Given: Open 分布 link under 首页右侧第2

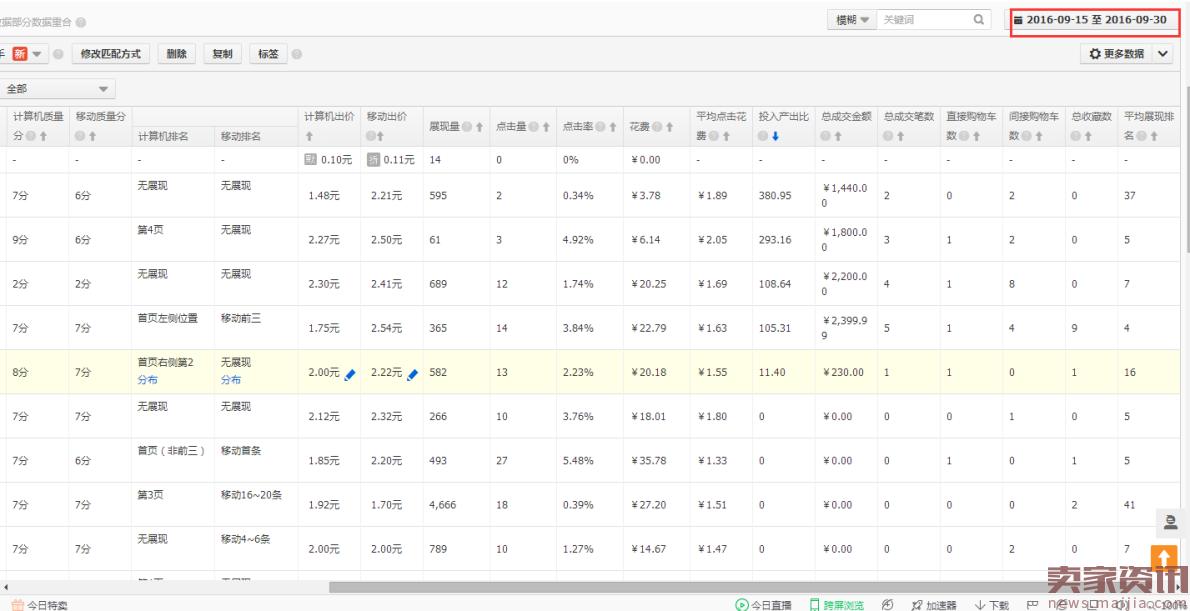Looking at the screenshot, I should (x=147, y=380).
